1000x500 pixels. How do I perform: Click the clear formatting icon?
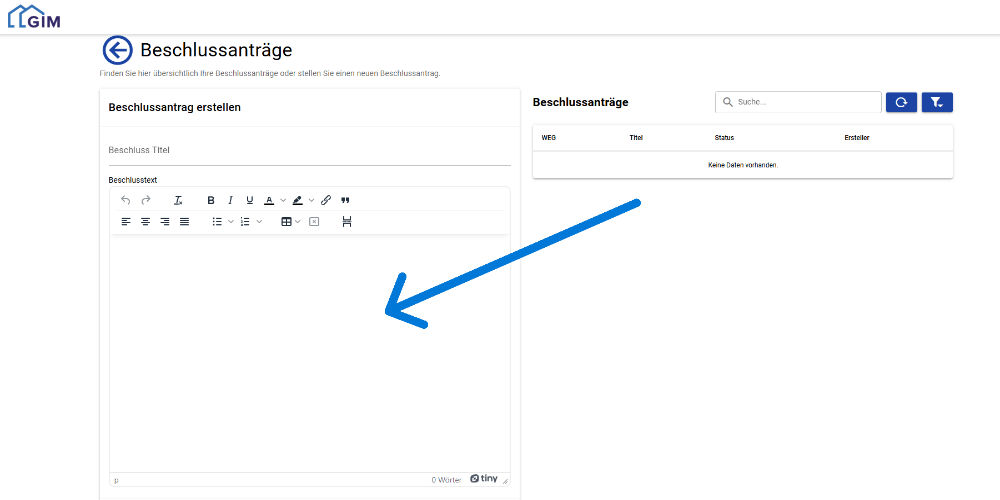click(178, 200)
